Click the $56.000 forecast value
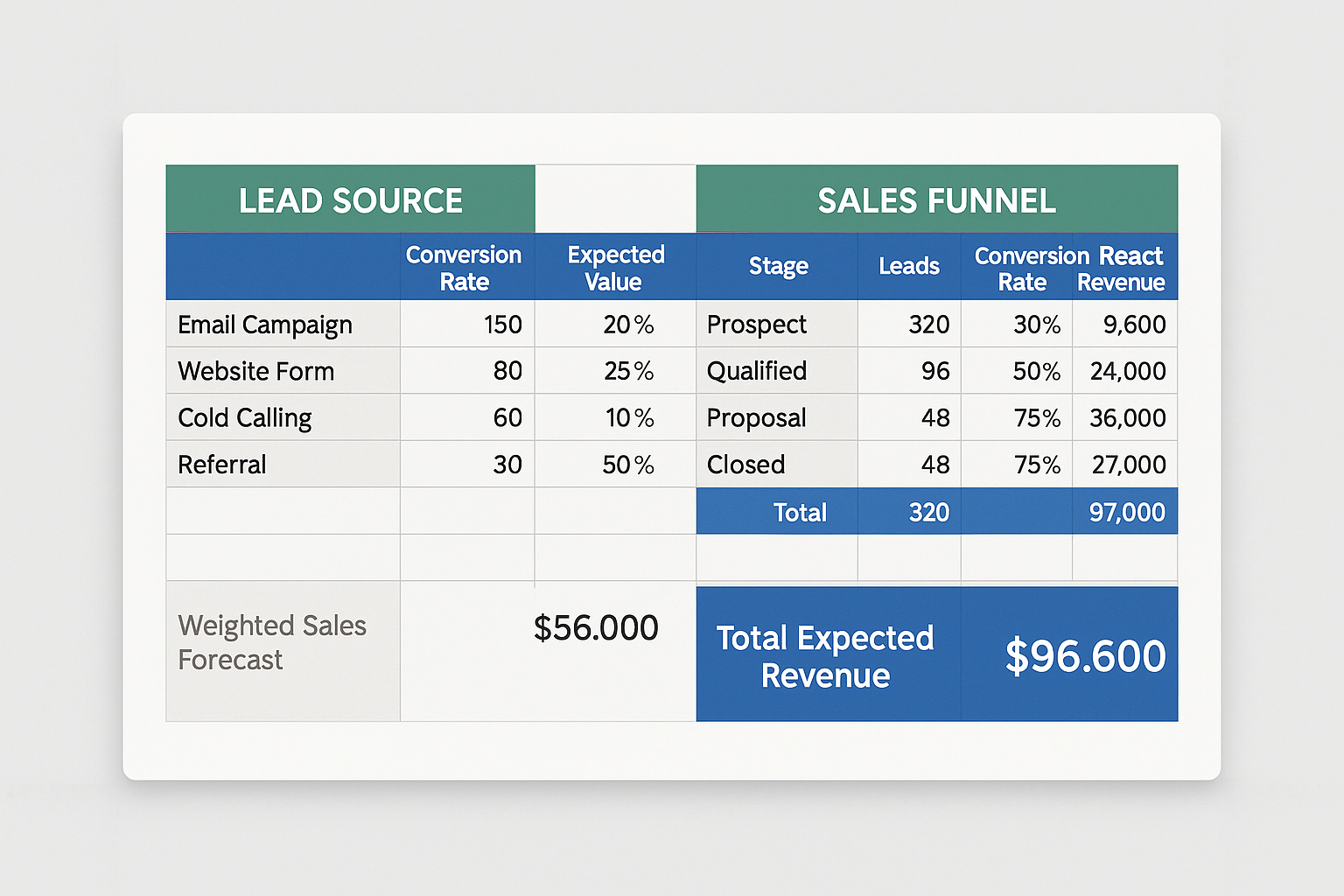Image resolution: width=1344 pixels, height=896 pixels. 596,627
